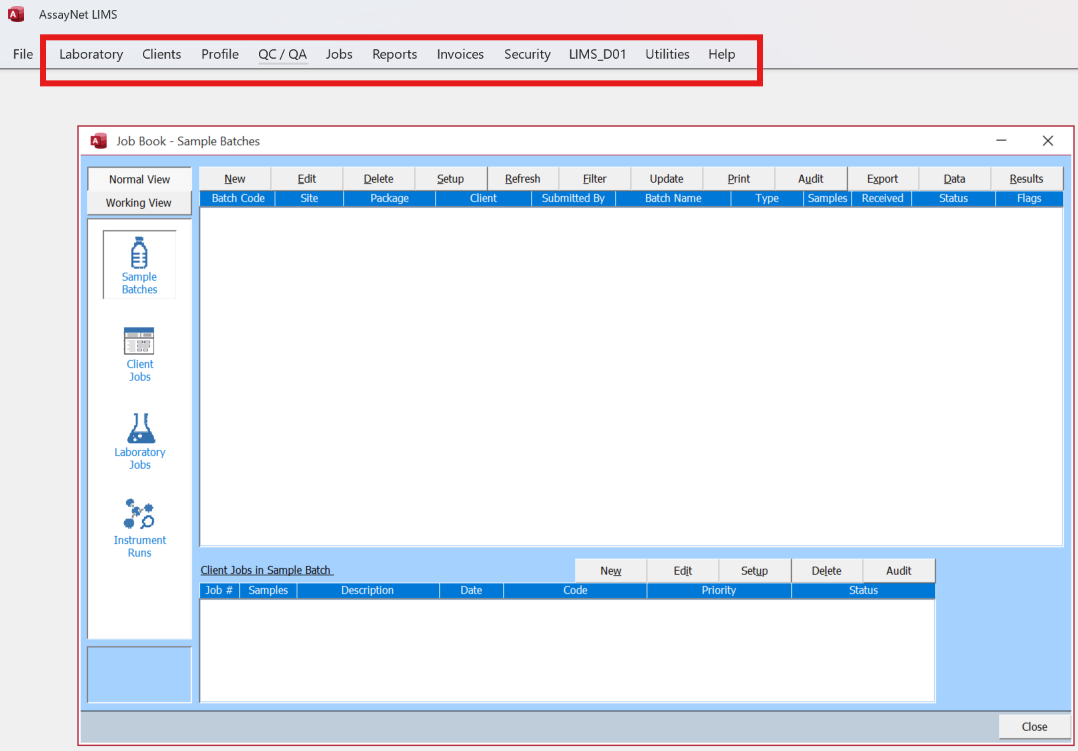
Task: Click the Export button
Action: 882,179
